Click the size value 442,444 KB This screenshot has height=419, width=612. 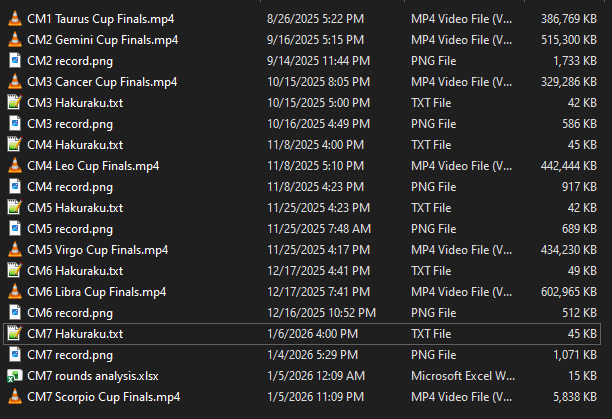tap(569, 166)
